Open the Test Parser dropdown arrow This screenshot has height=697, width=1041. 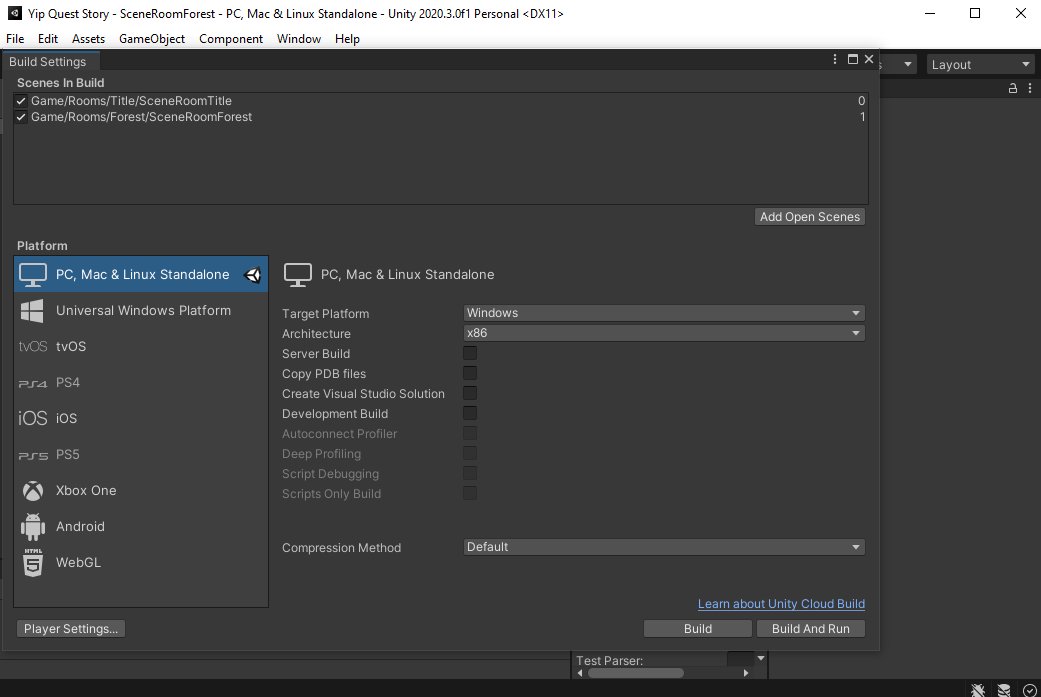[x=761, y=658]
